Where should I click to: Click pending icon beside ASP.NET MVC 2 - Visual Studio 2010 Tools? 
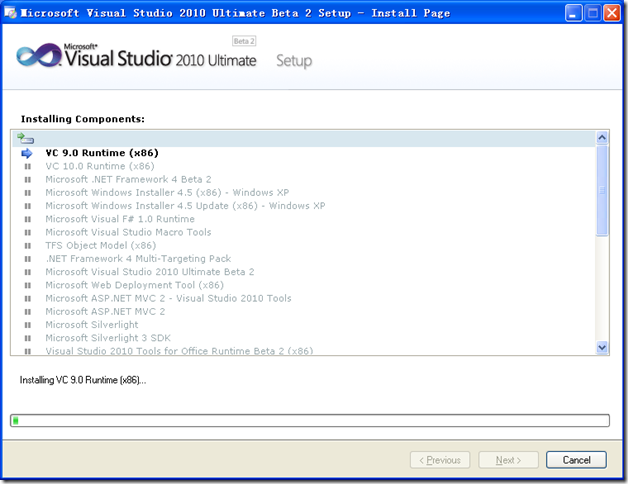point(28,298)
